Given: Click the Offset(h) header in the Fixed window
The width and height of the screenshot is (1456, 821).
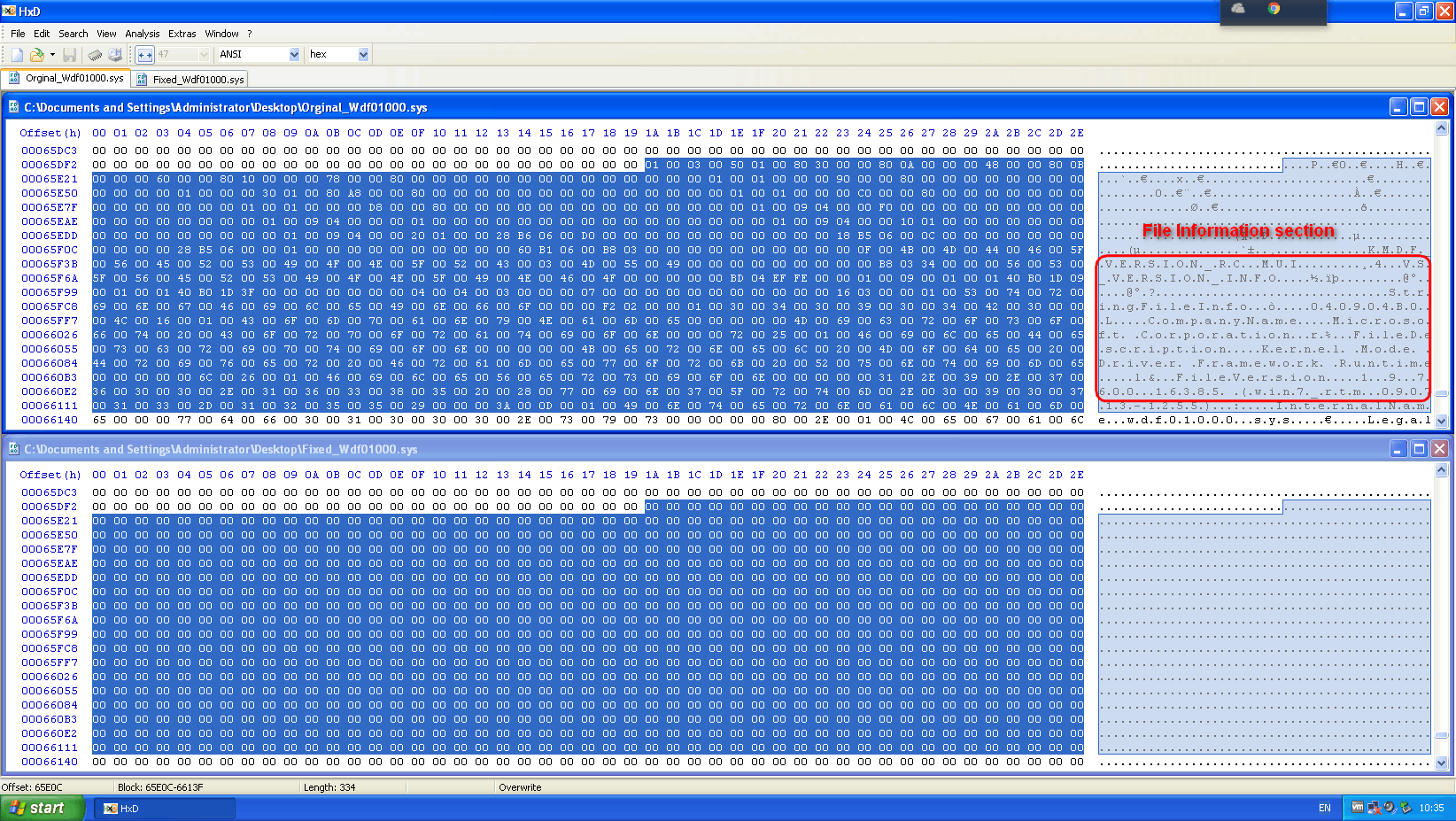Looking at the screenshot, I should pyautogui.click(x=50, y=475).
